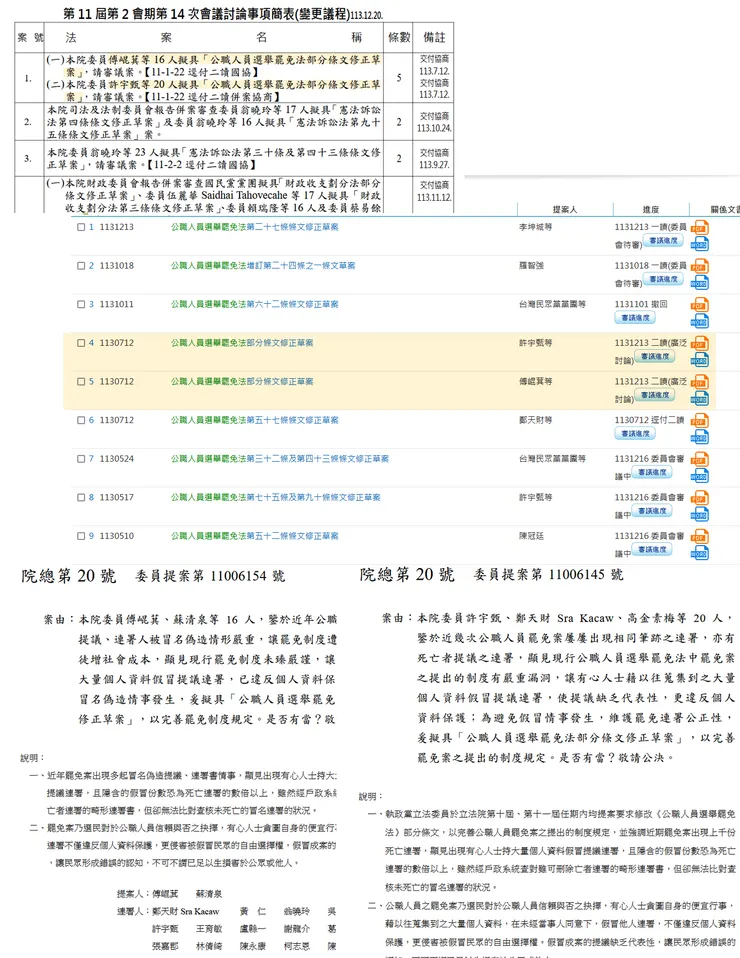Click date 1131018 in row 2
Viewport: 740px width, 958px height.
coord(117,266)
